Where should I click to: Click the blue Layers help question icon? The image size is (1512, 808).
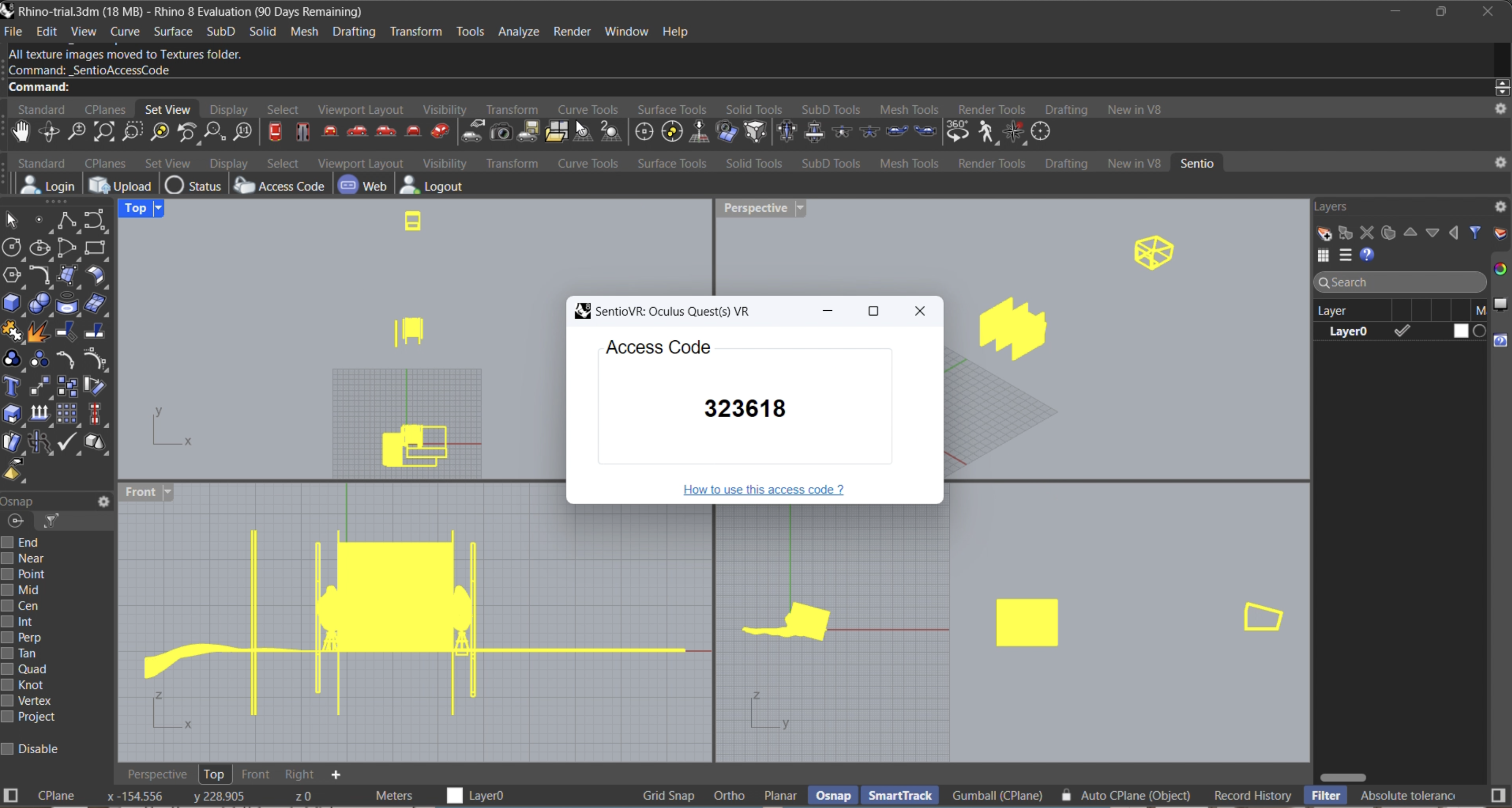[x=1367, y=255]
